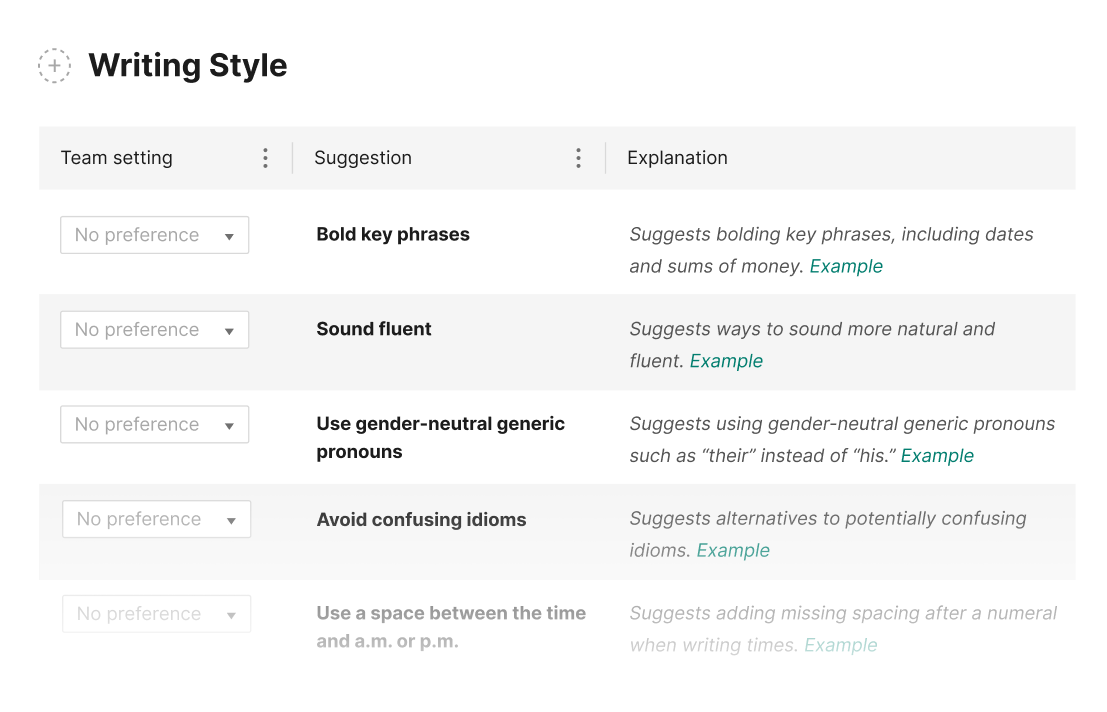Screen dimensions: 1107x712
Task: Open the preference dropdown for gender-neutral pronouns
Action: (x=154, y=424)
